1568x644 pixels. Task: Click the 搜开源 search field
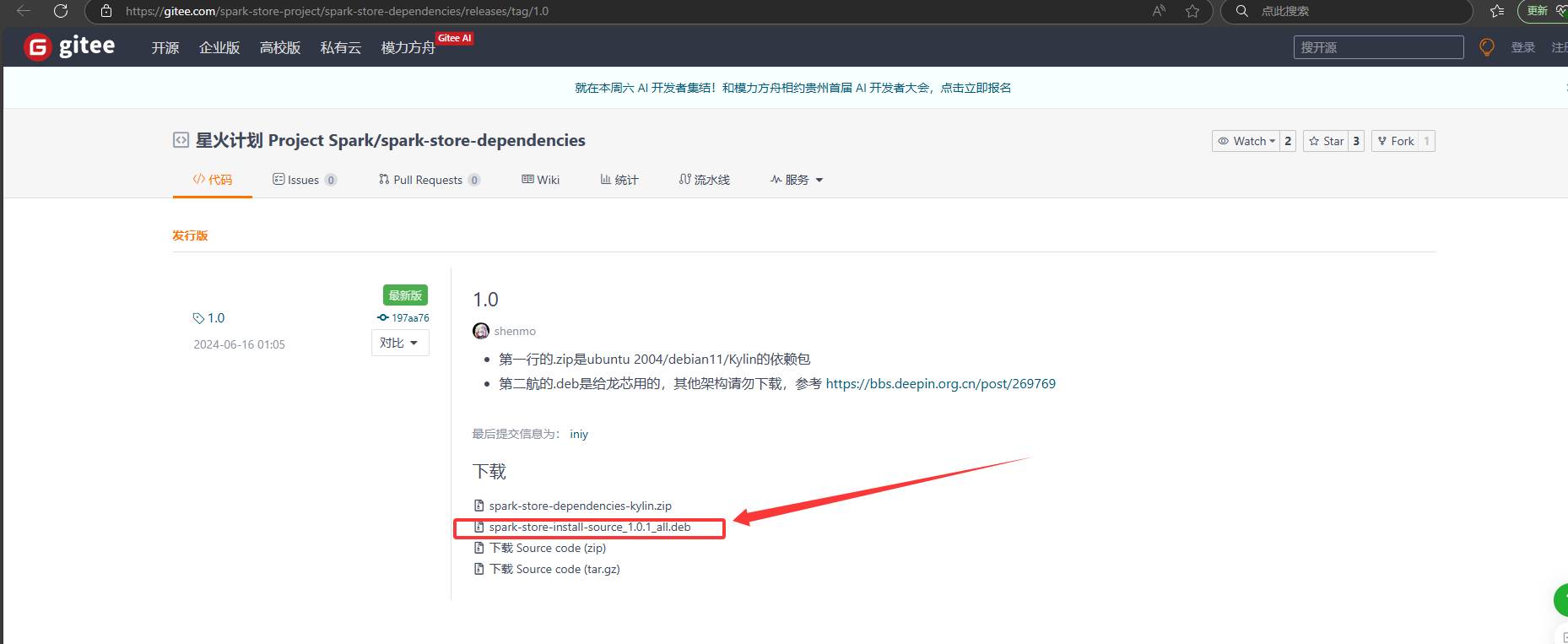pos(1379,47)
